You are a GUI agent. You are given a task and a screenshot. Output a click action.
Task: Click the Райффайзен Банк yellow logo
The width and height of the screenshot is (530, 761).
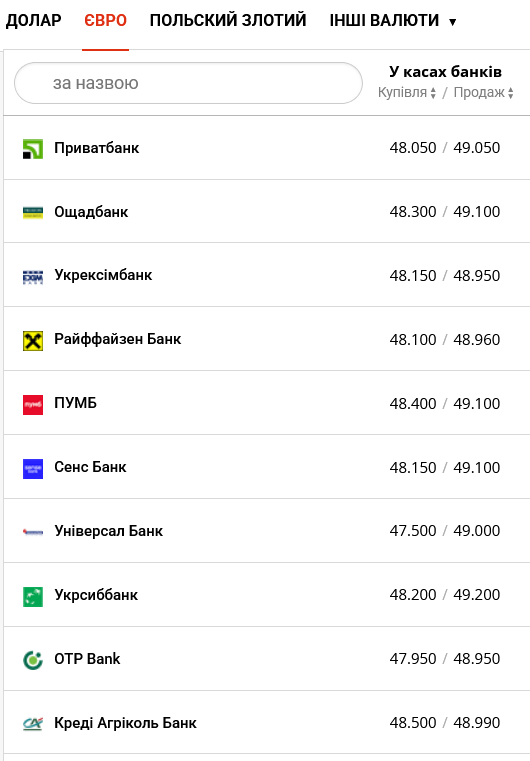(33, 341)
